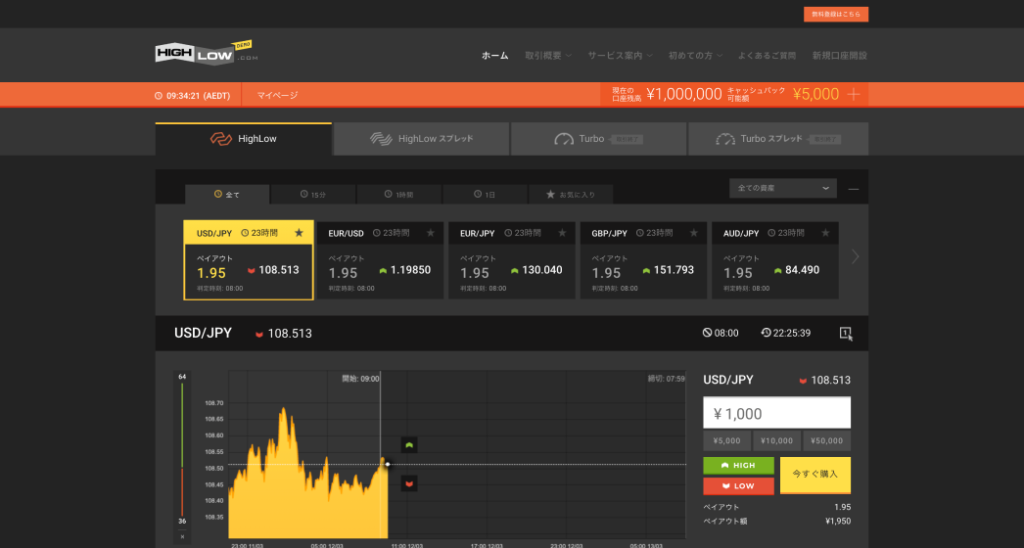Image resolution: width=1024 pixels, height=548 pixels.
Task: Click the ペイアウト額 ¥1,950 value
Action: coord(838,521)
